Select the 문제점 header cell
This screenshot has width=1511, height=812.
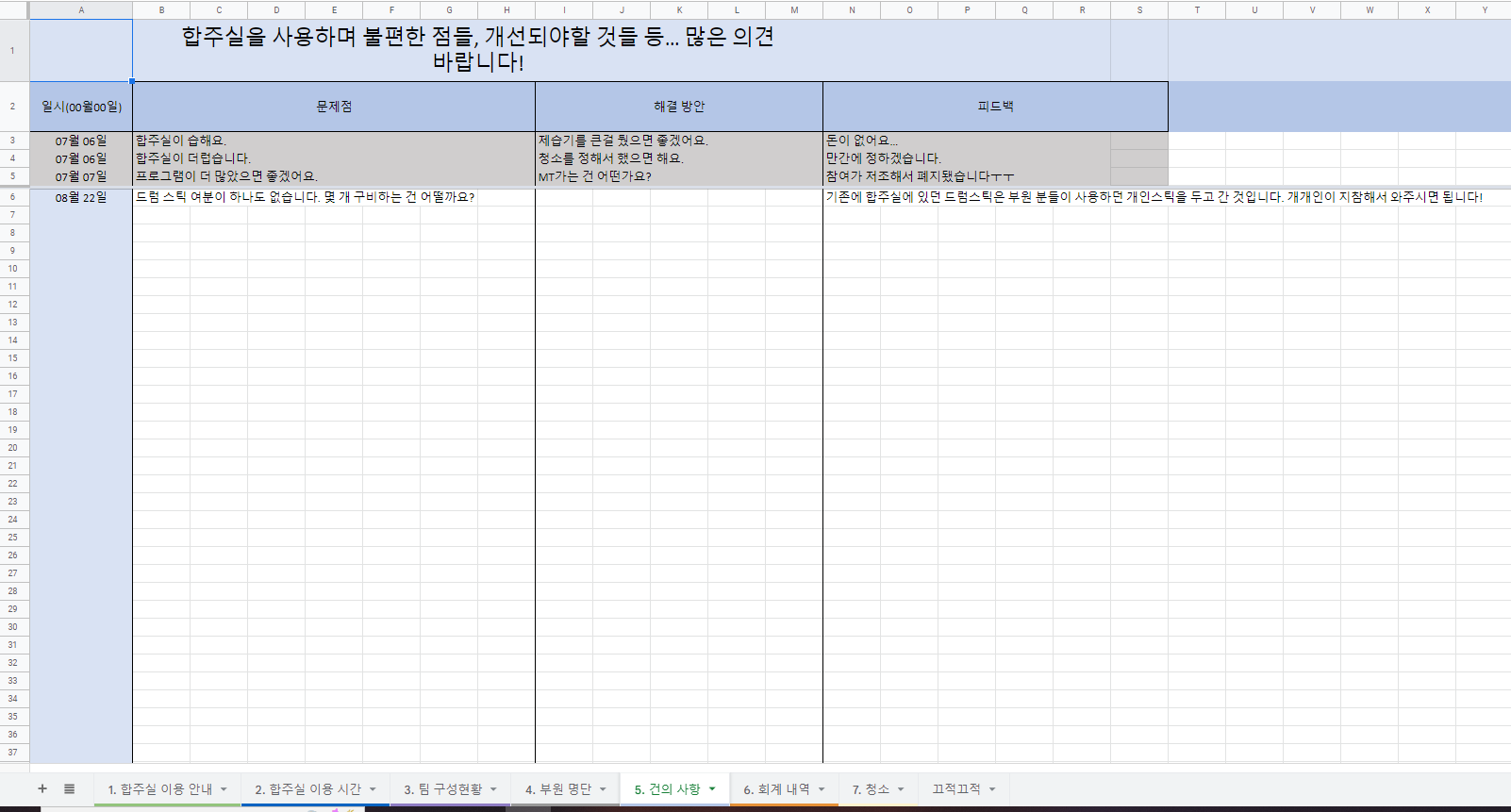tap(334, 107)
